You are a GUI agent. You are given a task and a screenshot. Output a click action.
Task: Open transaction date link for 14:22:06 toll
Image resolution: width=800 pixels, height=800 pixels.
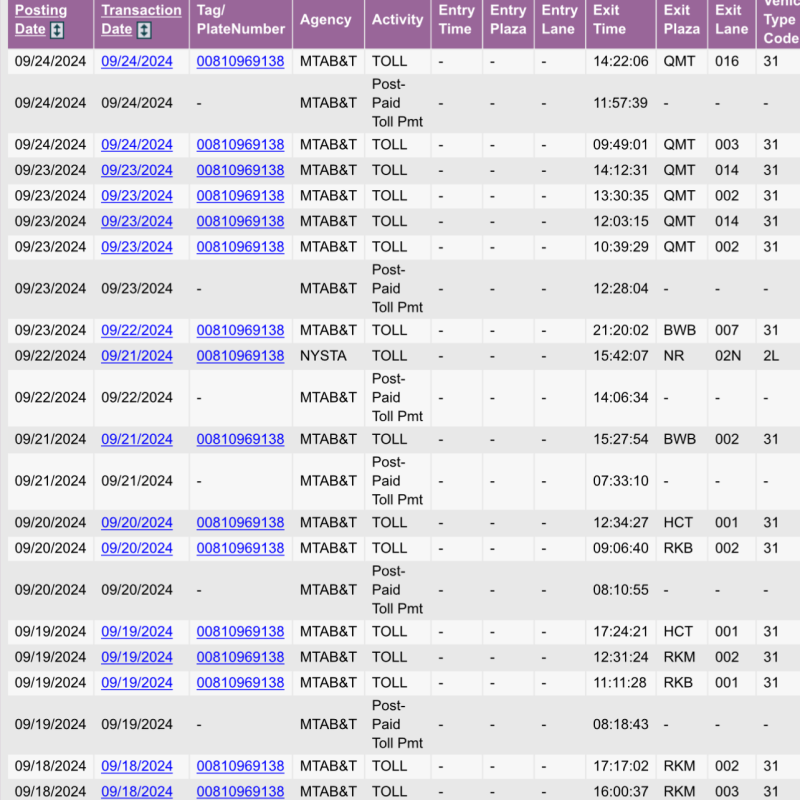coord(137,61)
